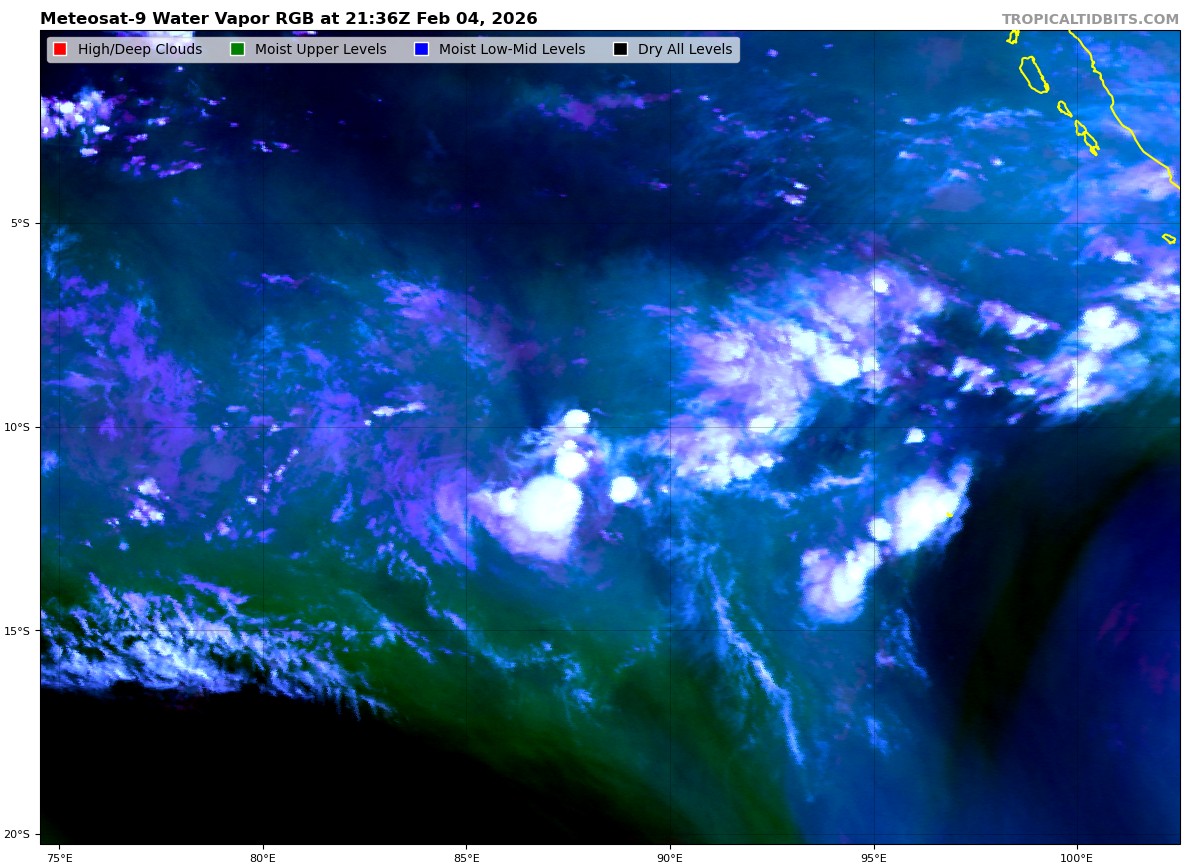Click the 100°E longitude tick label
This screenshot has height=867, width=1200.
[1077, 857]
